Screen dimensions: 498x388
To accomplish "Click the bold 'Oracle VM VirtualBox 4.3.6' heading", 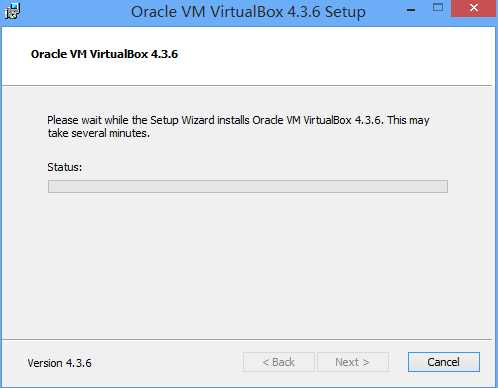I will click(104, 54).
